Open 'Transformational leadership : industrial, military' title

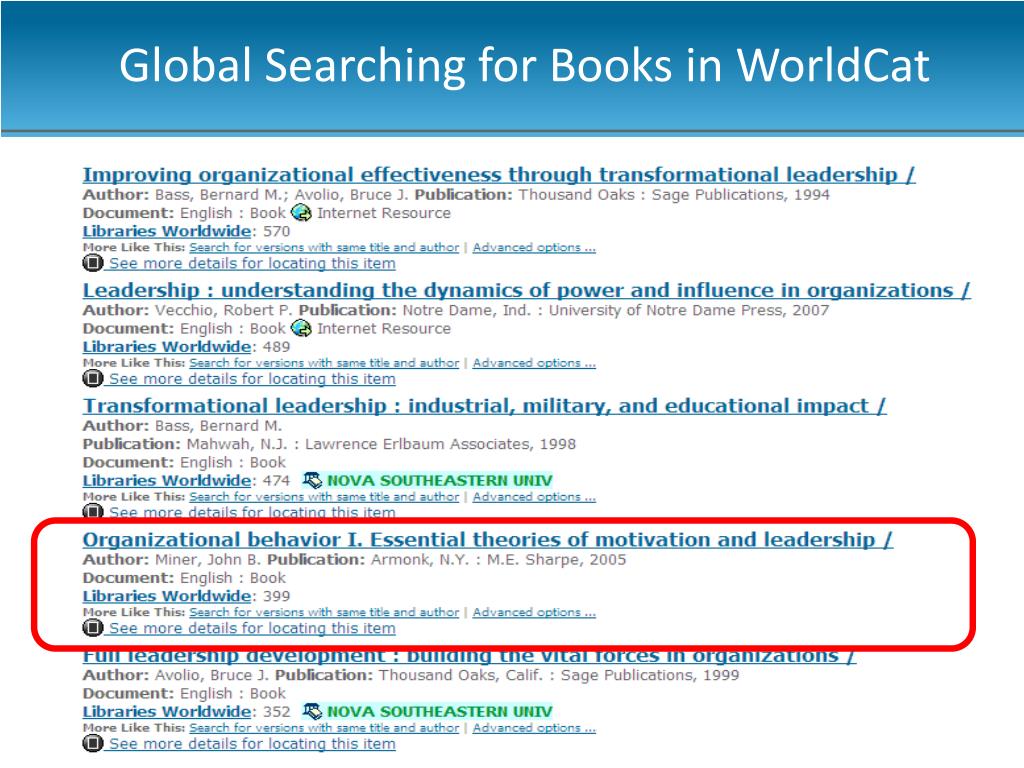(485, 406)
